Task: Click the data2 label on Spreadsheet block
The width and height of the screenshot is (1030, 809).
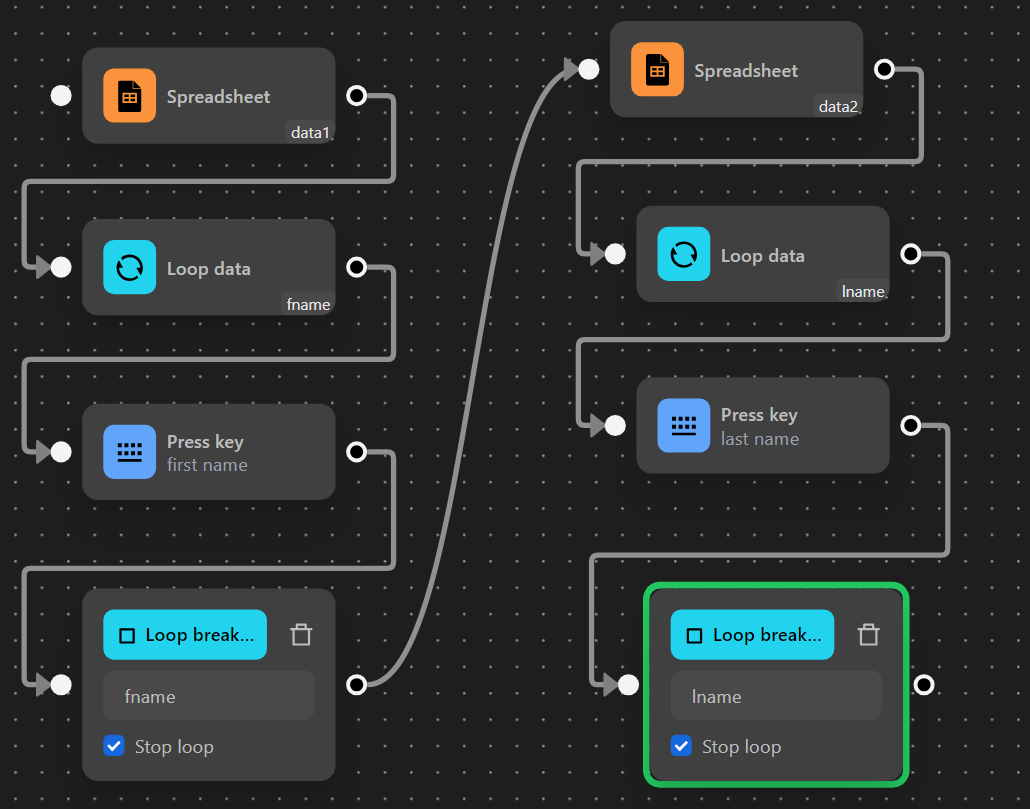Action: [x=838, y=106]
